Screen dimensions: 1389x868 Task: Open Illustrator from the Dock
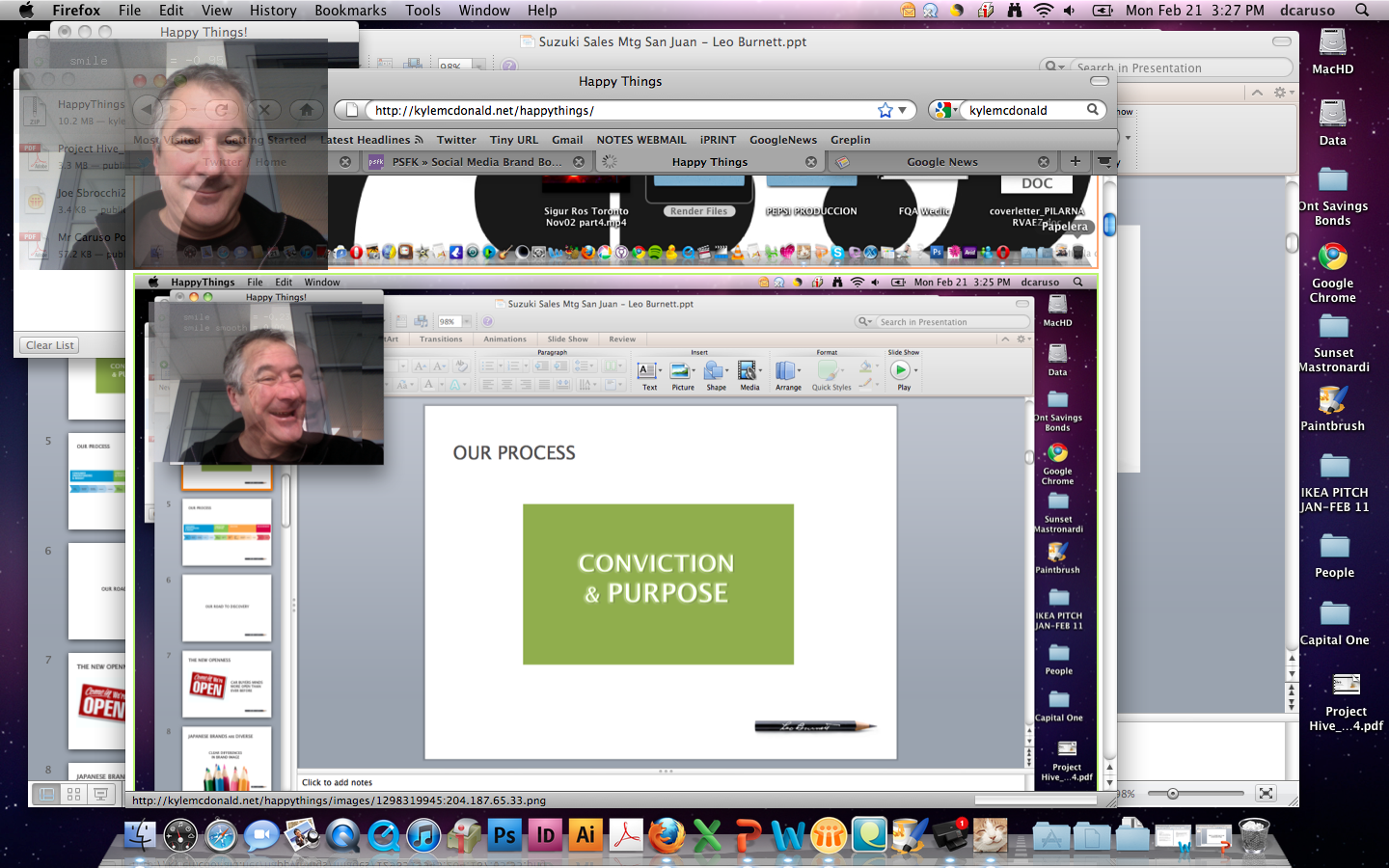(586, 835)
